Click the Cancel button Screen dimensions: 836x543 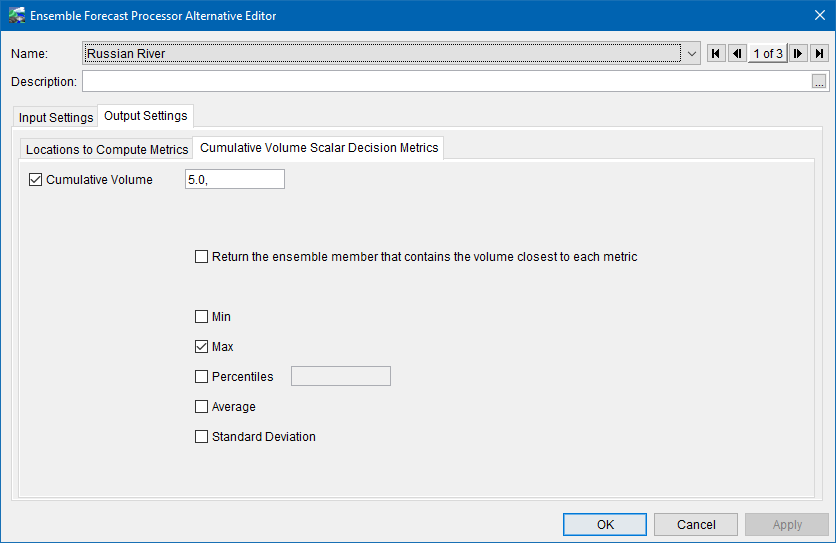pyautogui.click(x=696, y=524)
